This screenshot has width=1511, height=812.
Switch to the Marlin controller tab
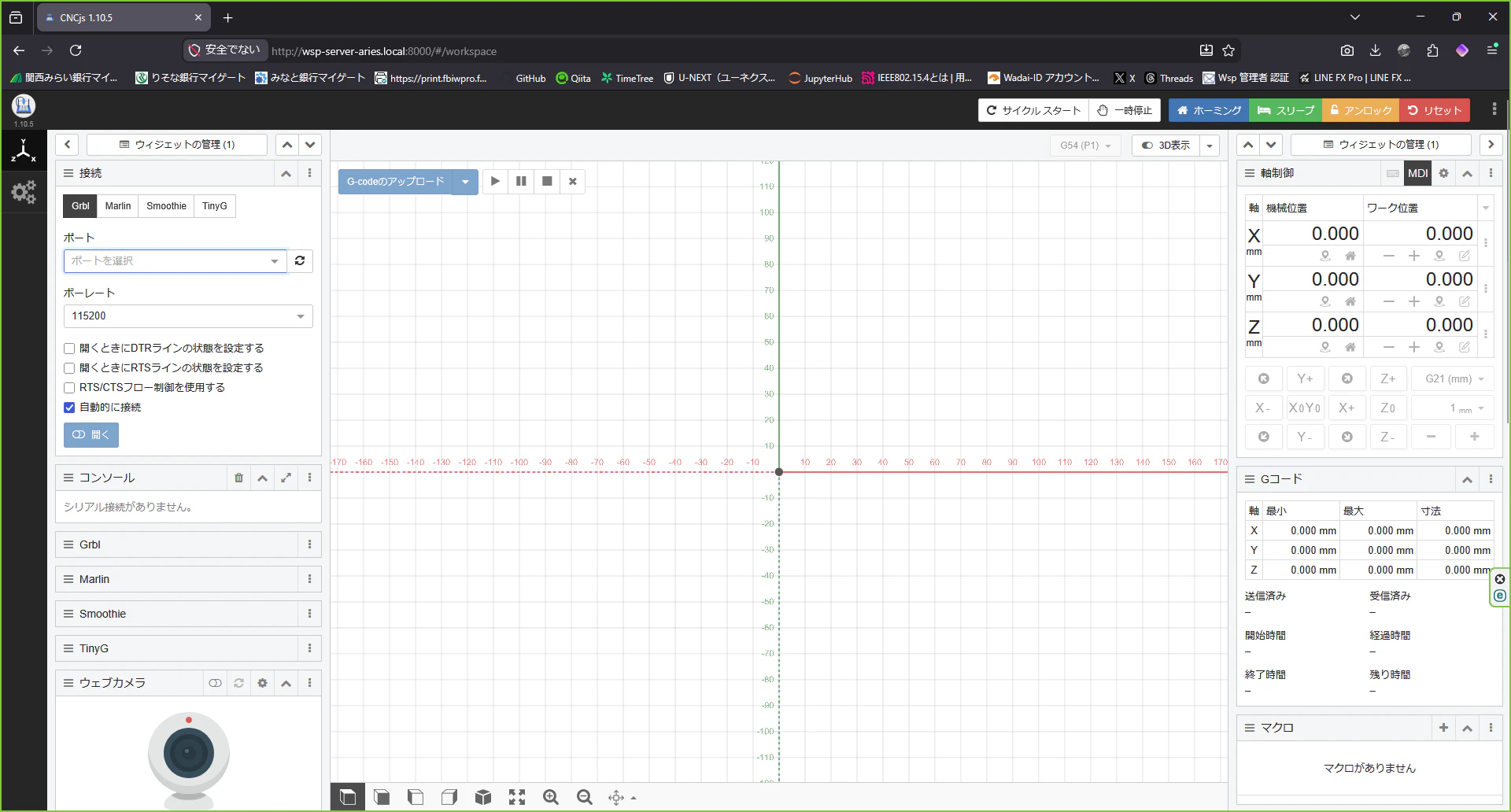118,206
